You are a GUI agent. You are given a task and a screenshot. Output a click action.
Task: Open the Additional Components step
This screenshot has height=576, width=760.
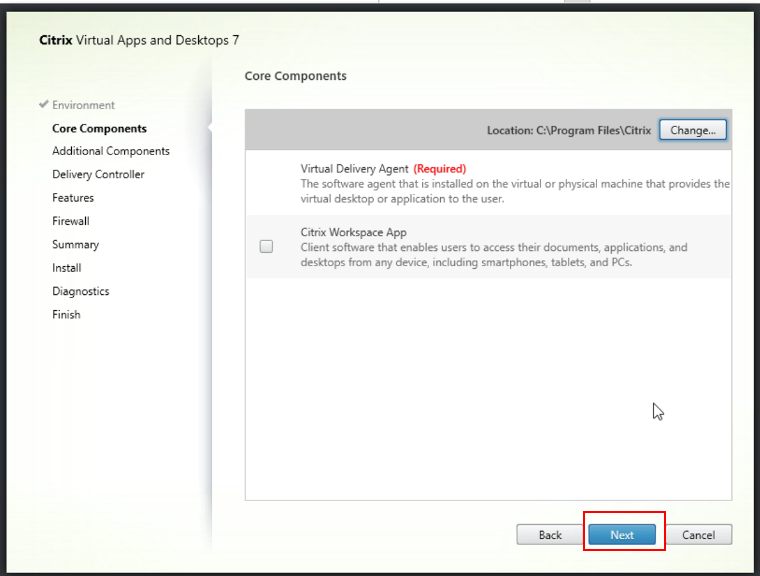point(111,151)
